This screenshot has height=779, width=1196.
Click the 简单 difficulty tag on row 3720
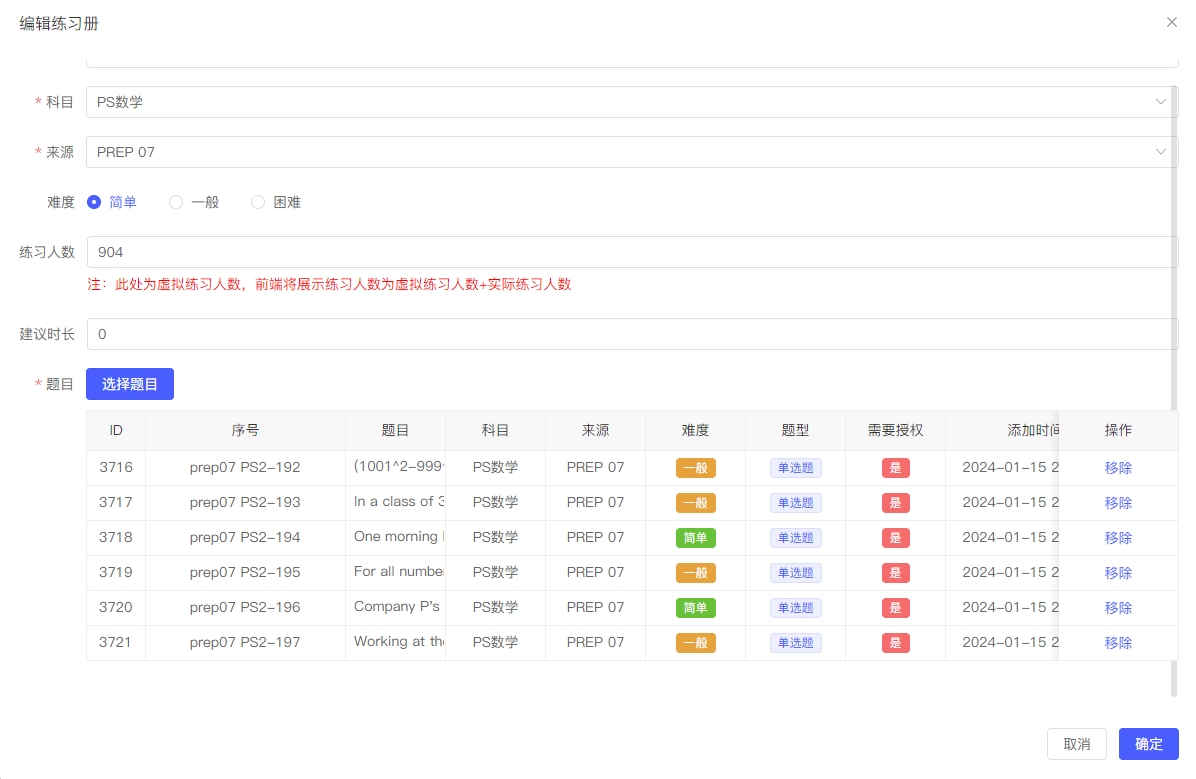[695, 607]
